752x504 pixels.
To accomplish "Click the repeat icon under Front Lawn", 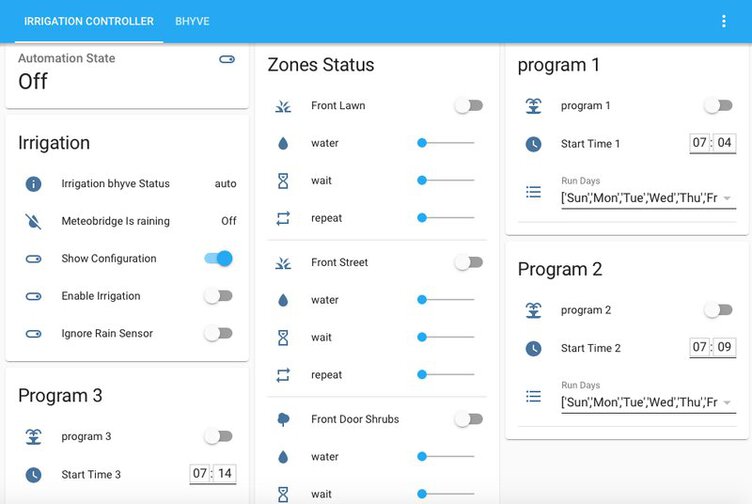I will (x=283, y=218).
